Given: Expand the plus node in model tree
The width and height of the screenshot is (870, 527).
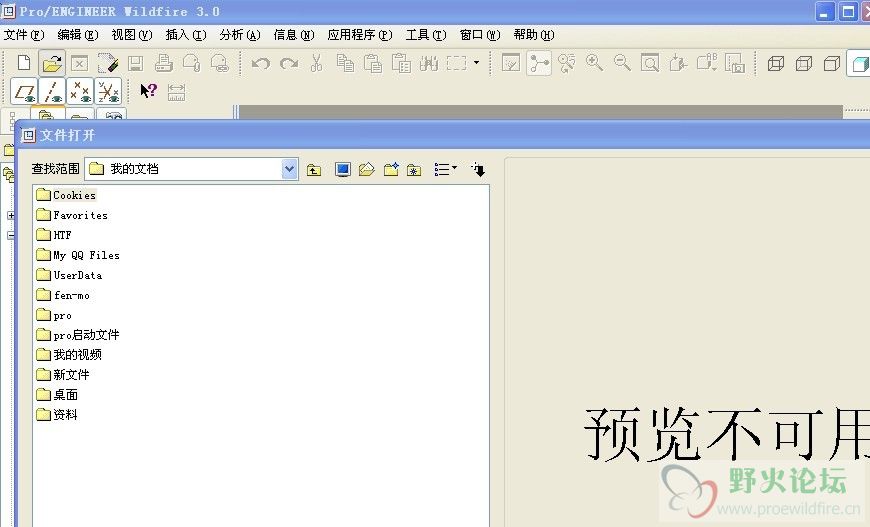Looking at the screenshot, I should pos(11,215).
